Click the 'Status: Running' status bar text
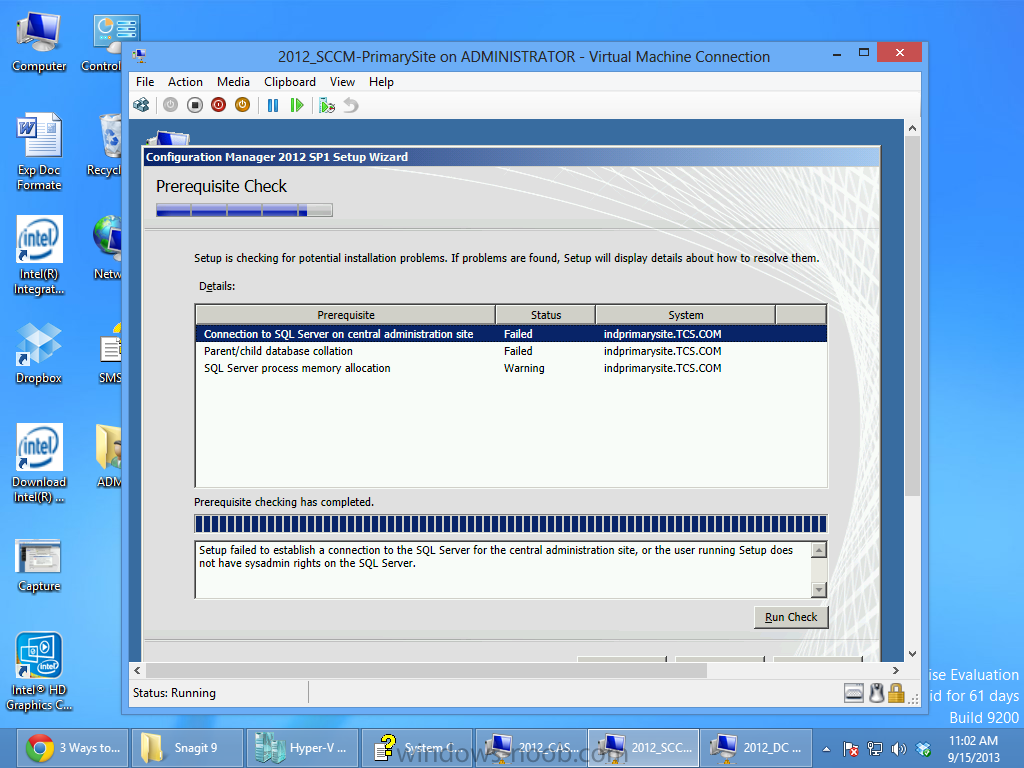Screen dimensions: 1024x768 pyautogui.click(x=174, y=693)
